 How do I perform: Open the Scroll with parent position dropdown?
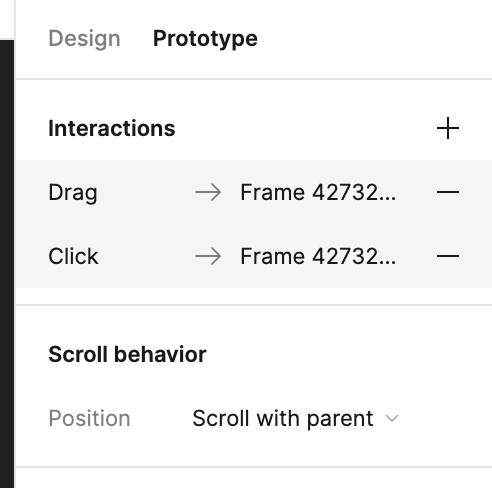click(295, 418)
